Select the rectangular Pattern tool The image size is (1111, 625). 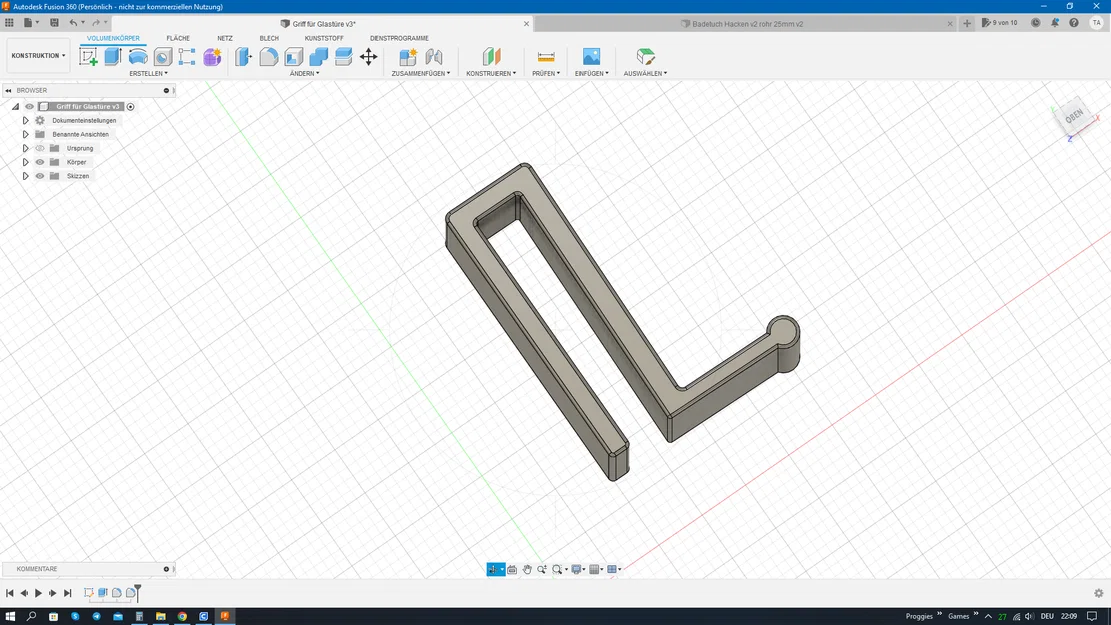[187, 57]
